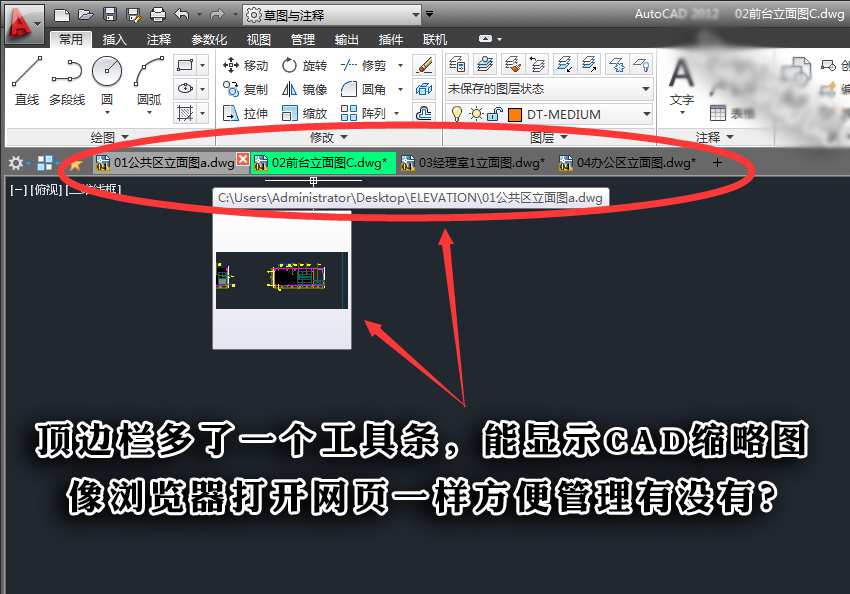Toggle the layer lock padlock icon
Image resolution: width=850 pixels, height=594 pixels.
[x=495, y=114]
